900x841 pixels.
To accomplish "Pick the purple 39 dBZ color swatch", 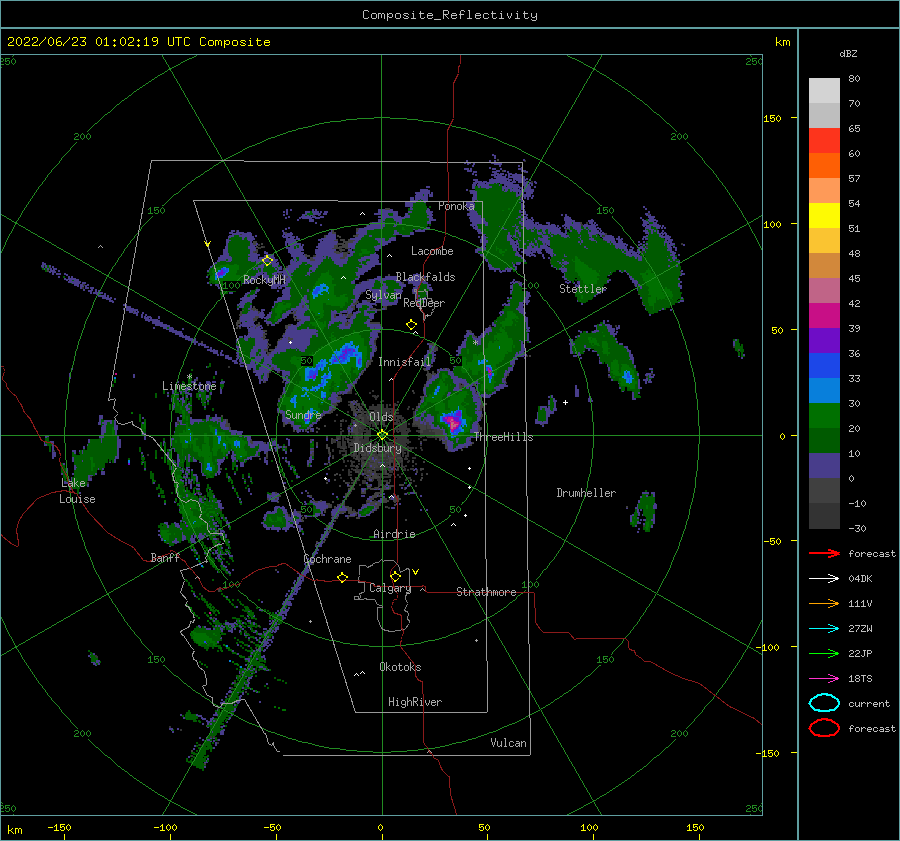I will 824,340.
